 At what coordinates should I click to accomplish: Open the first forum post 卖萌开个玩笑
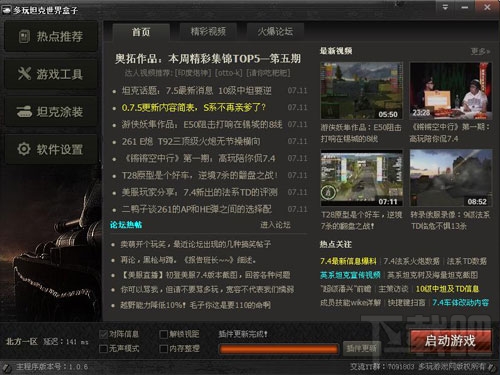point(196,245)
